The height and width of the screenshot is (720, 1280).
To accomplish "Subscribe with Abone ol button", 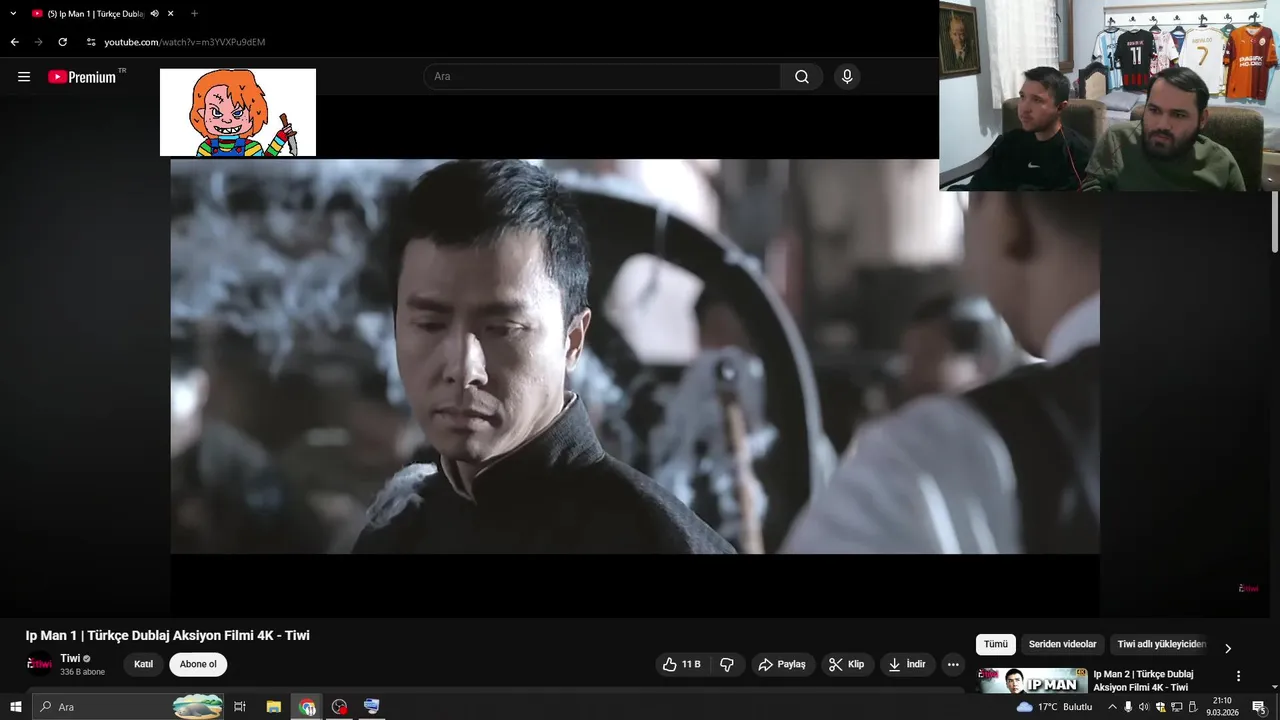I will tap(198, 664).
